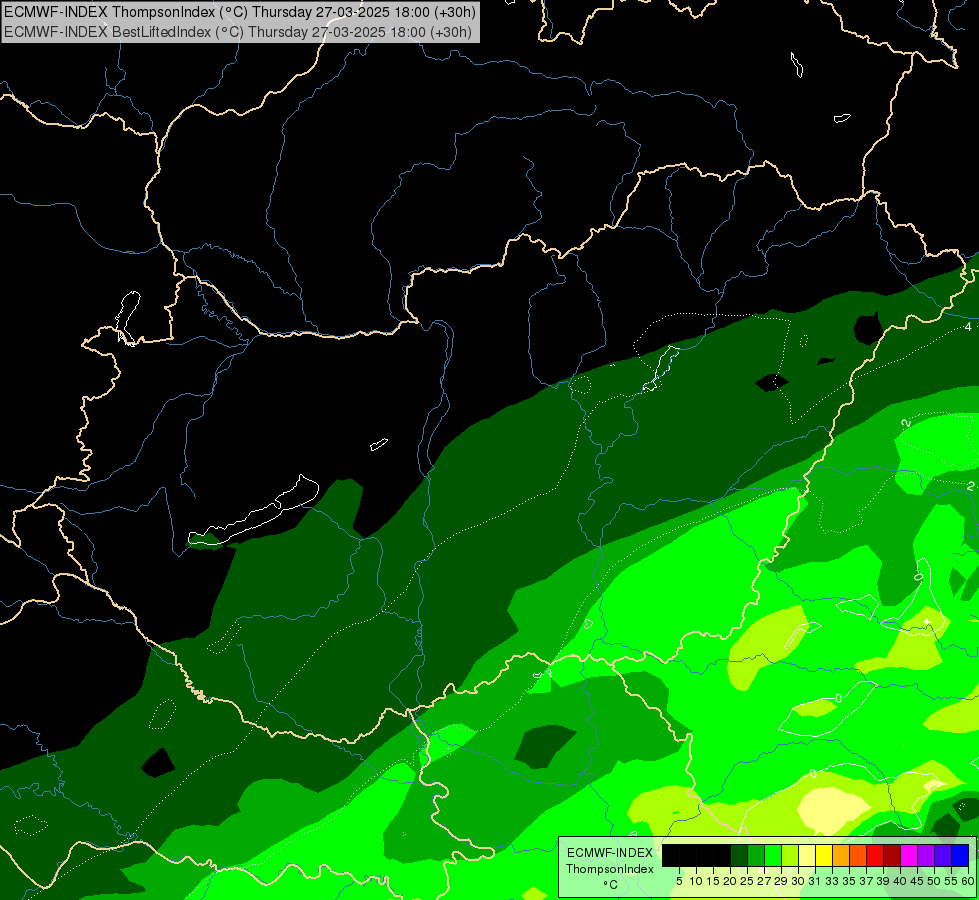Click the legend scale value 55

(x=952, y=881)
